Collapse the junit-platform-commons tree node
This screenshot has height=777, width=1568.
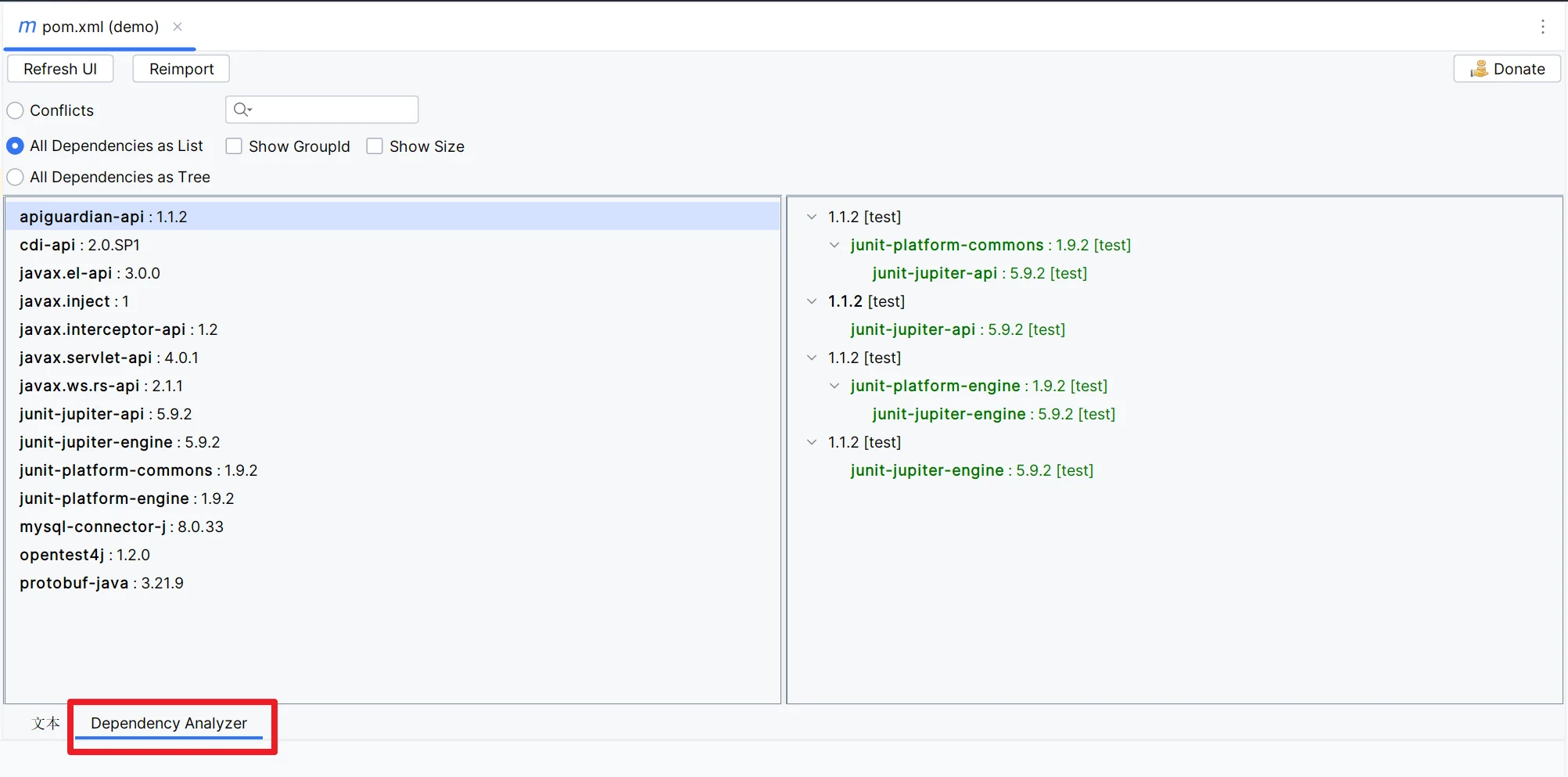pos(834,245)
